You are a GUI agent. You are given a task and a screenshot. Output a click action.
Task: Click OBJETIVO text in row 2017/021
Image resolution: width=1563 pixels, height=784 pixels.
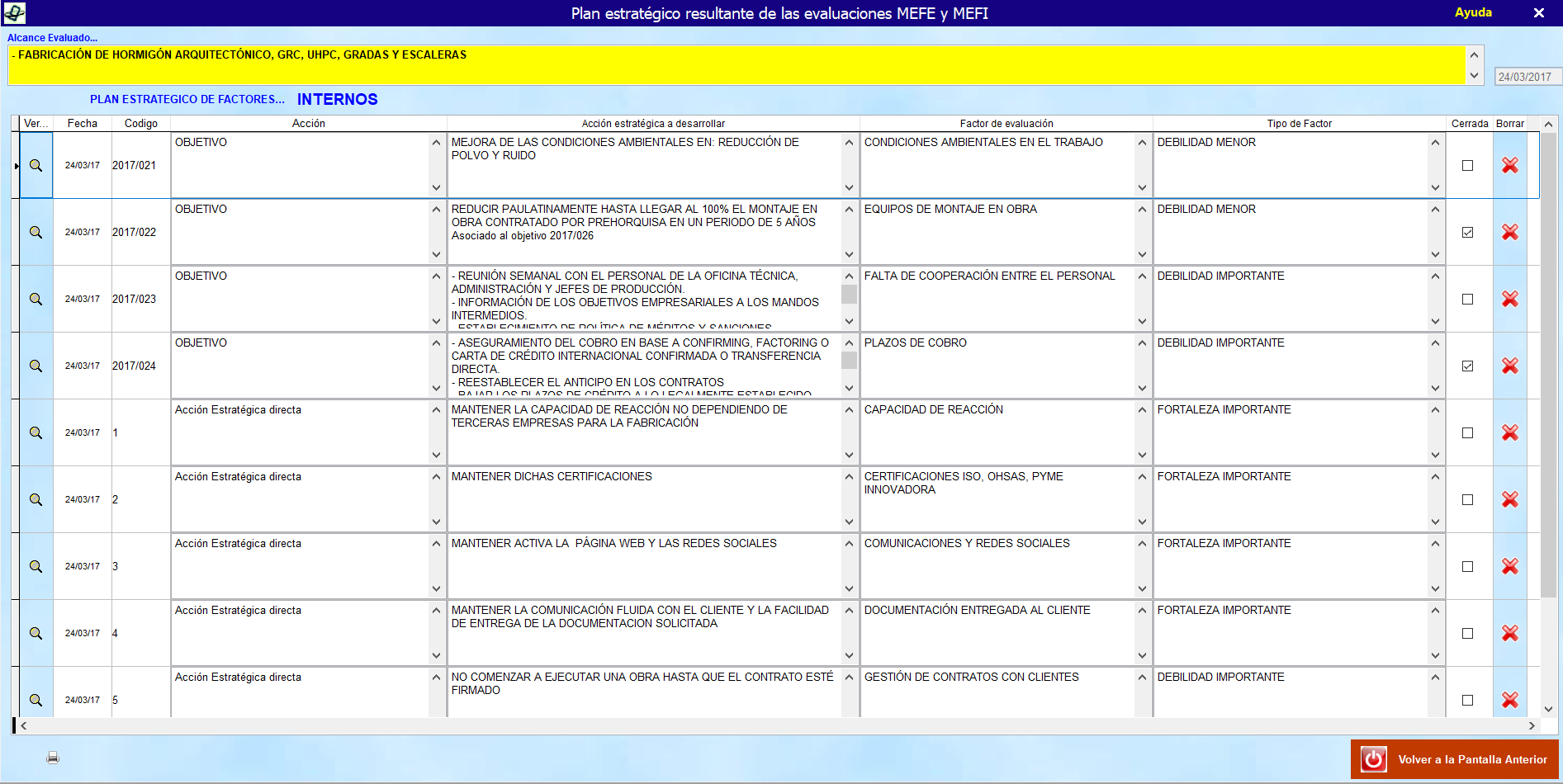tap(201, 142)
